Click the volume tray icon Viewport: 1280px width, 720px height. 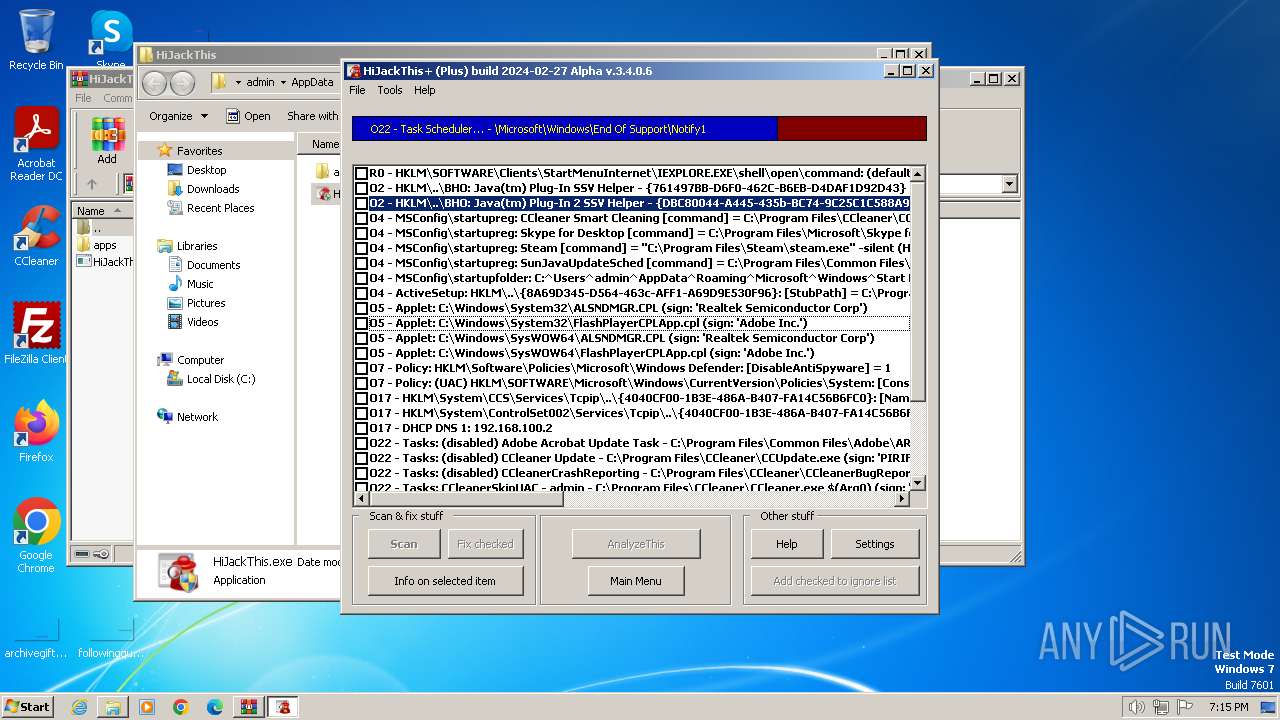[x=1136, y=707]
